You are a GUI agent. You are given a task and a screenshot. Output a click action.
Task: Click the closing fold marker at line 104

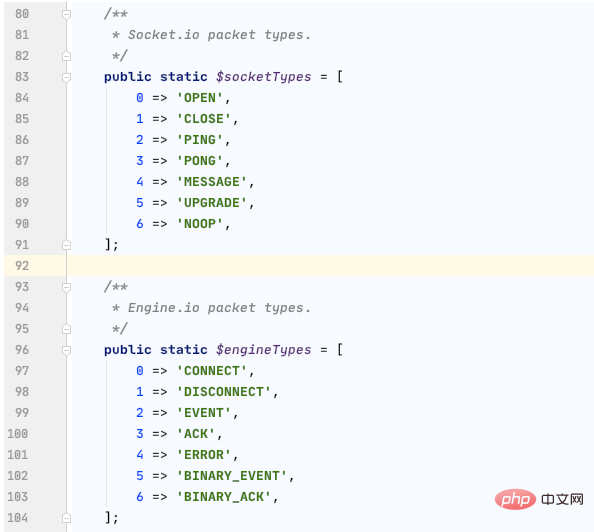[66, 518]
